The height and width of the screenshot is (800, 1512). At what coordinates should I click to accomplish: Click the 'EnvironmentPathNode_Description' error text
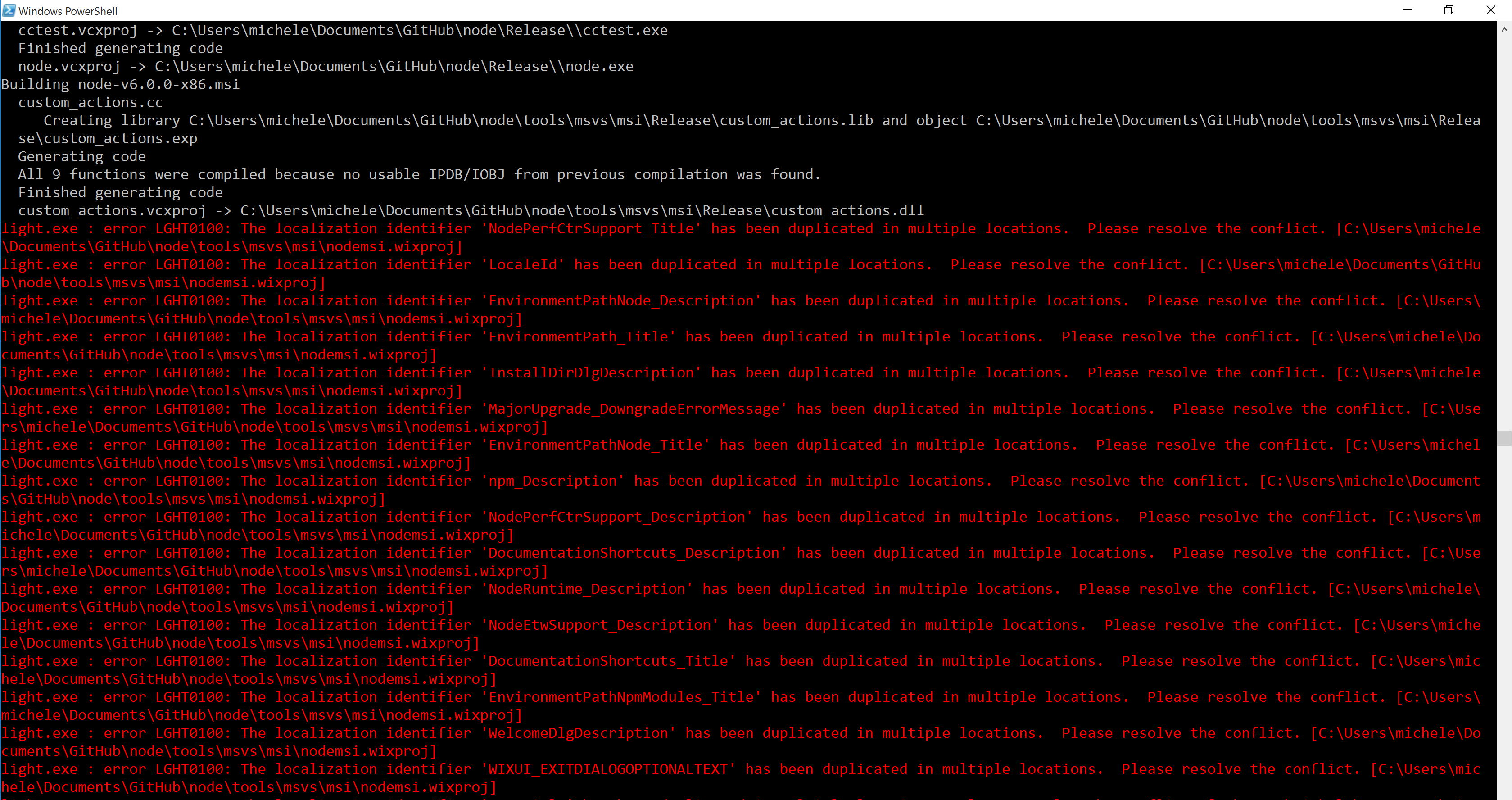[741, 309]
